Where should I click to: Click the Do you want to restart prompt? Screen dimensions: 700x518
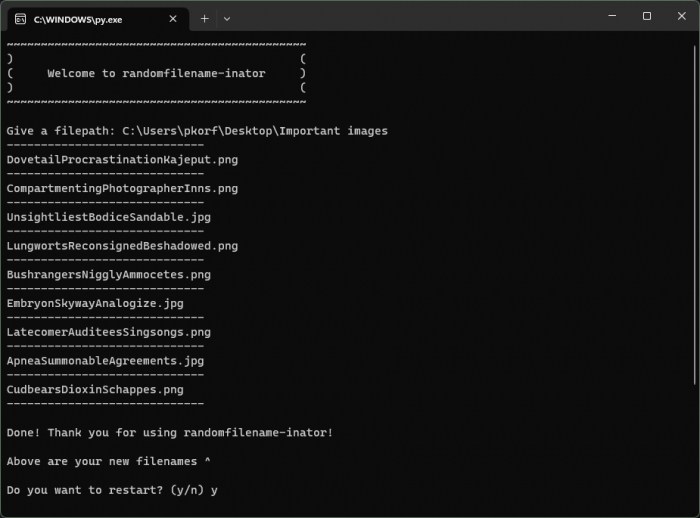click(x=112, y=490)
